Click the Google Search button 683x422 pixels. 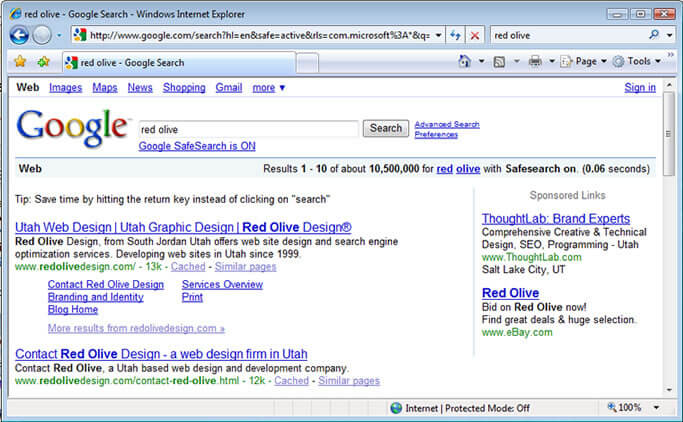386,128
